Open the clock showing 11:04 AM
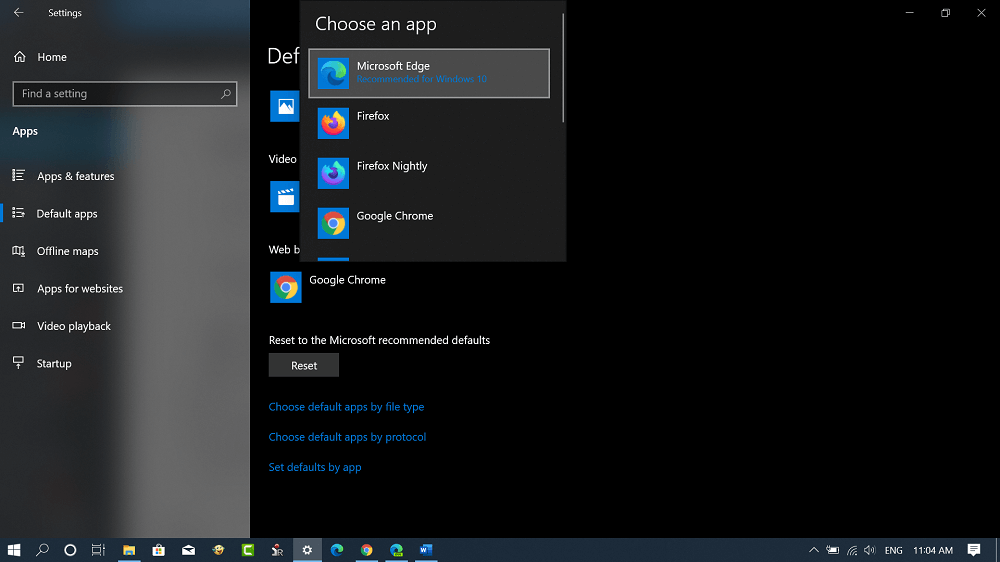Viewport: 1000px width, 562px height. (x=933, y=550)
